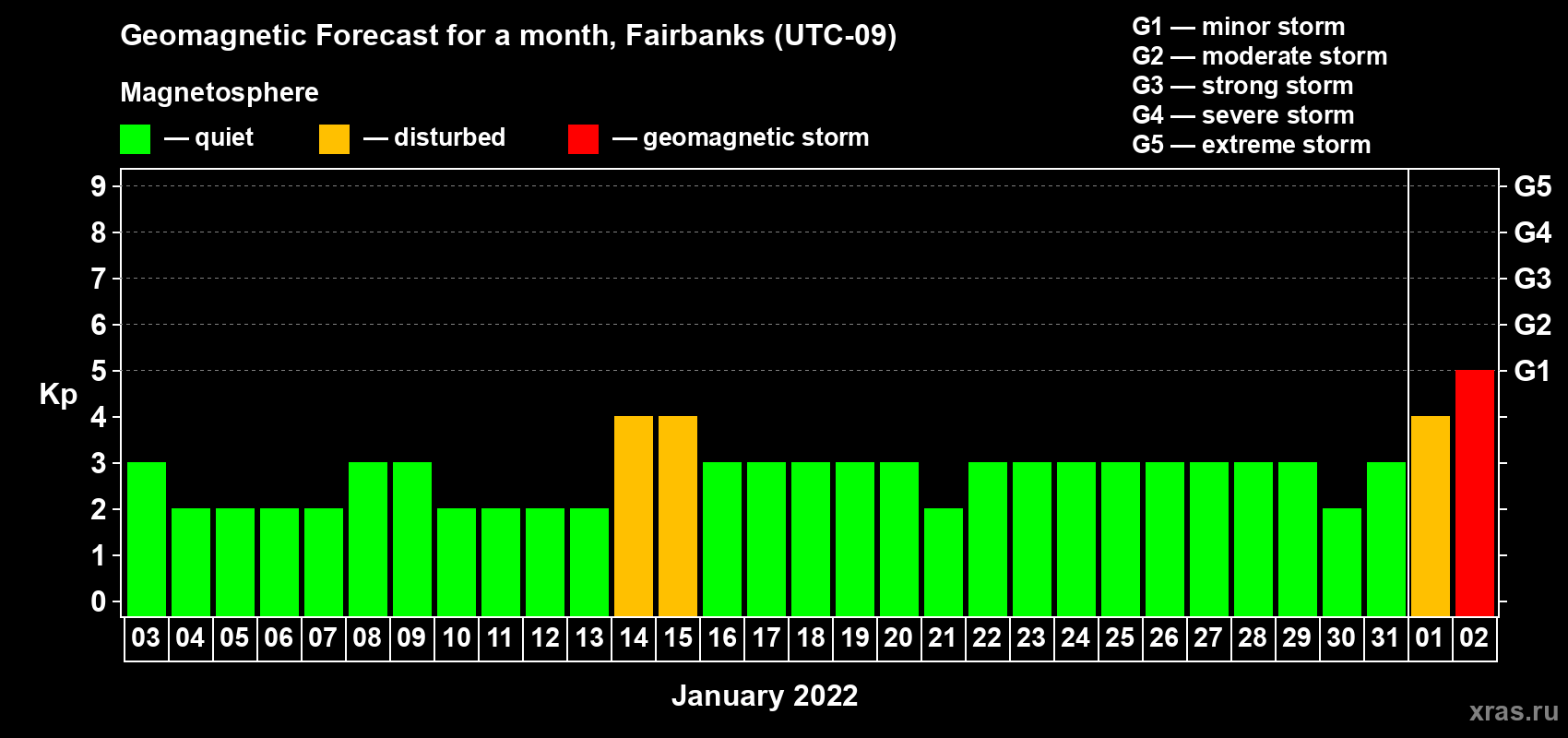Click the G1 label on the right axis

click(x=1532, y=371)
